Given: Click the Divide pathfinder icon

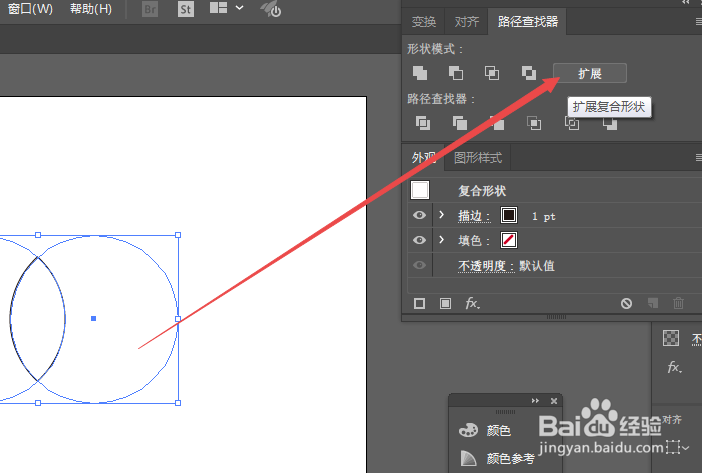Looking at the screenshot, I should click(x=423, y=123).
